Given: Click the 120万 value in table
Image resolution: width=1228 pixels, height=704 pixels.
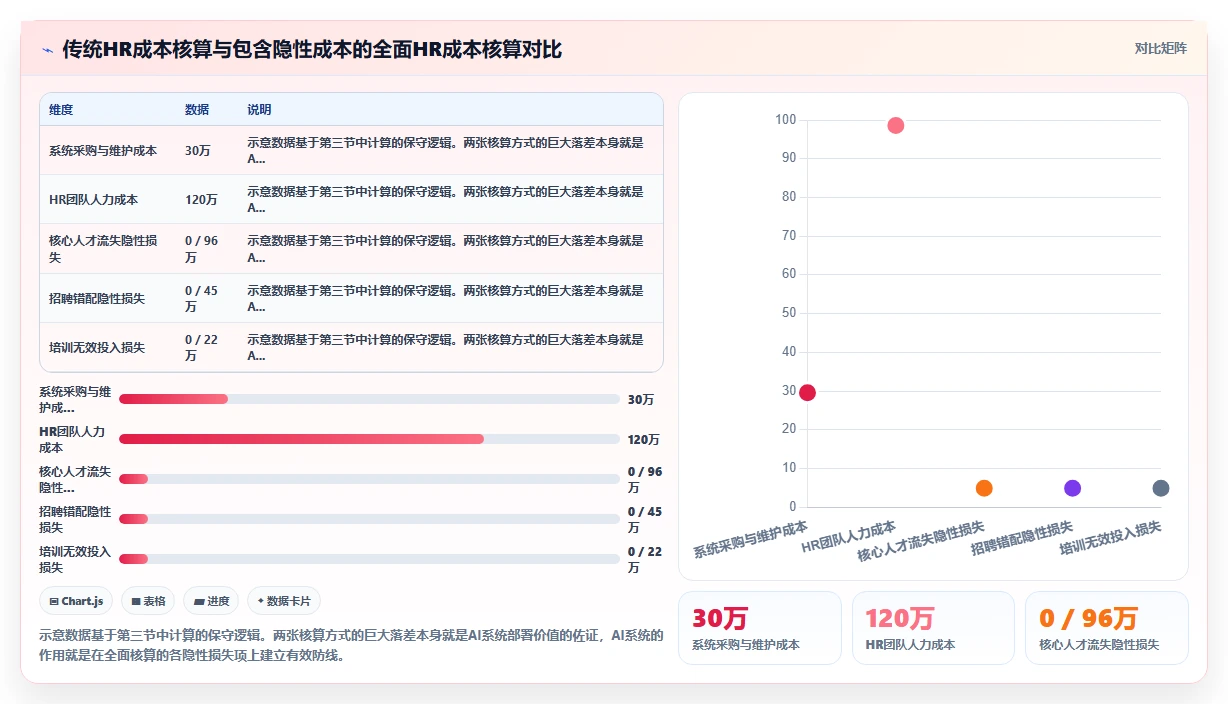Looking at the screenshot, I should click(201, 200).
